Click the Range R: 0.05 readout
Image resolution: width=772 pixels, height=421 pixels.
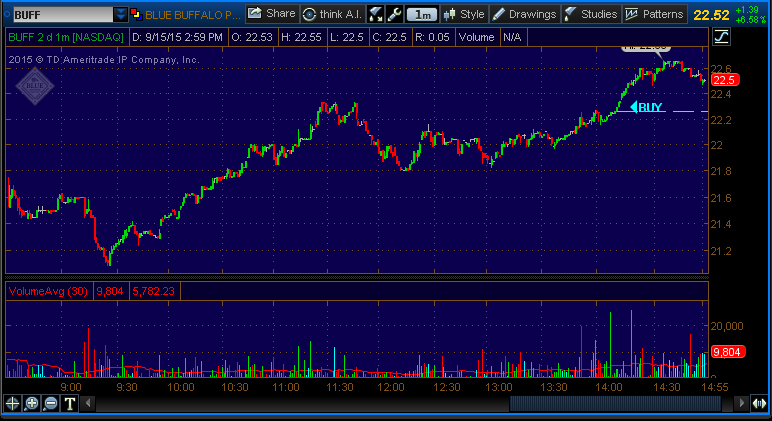point(432,37)
